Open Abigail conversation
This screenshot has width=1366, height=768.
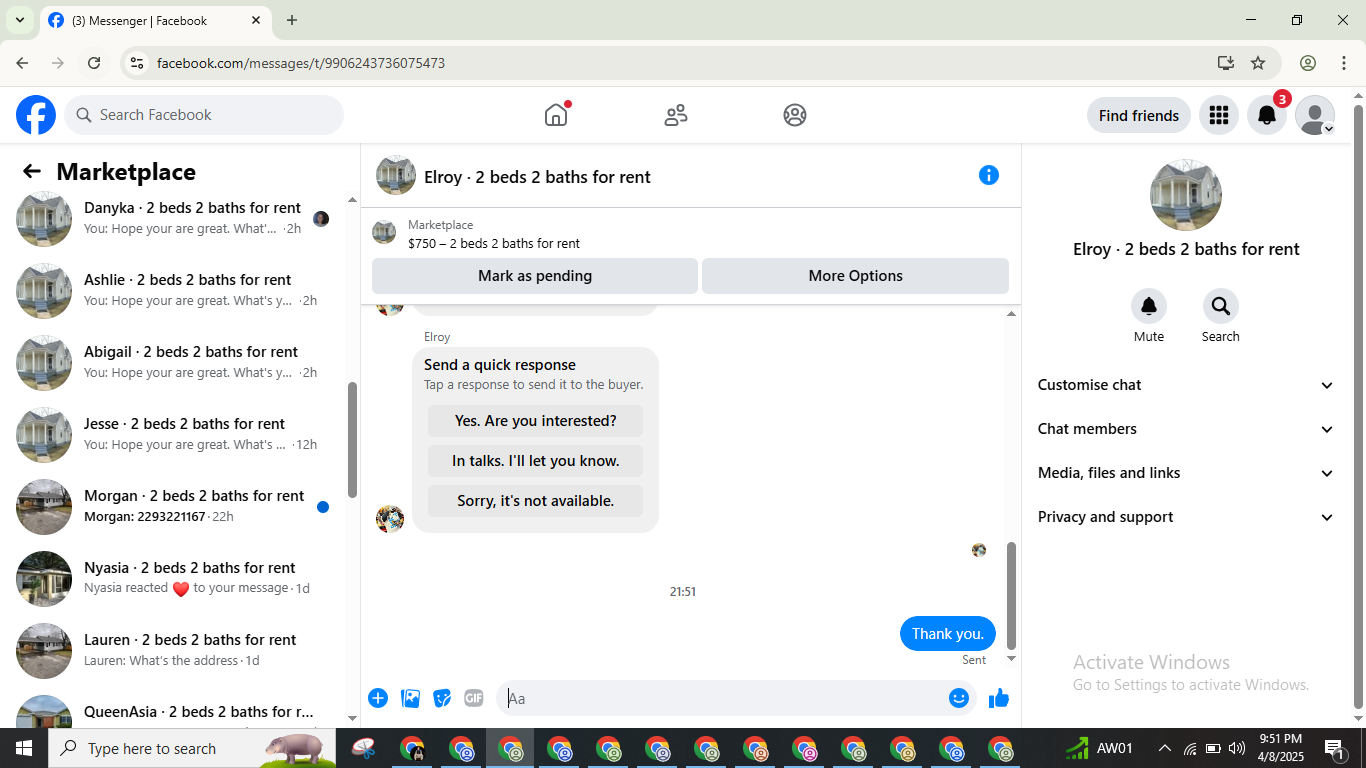(177, 362)
